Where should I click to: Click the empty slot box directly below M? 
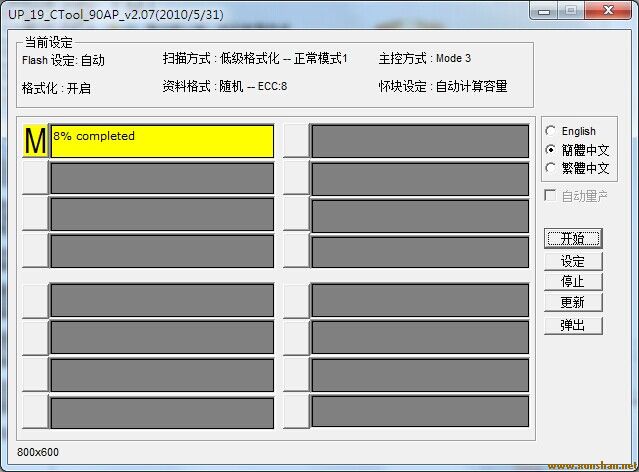(x=35, y=178)
